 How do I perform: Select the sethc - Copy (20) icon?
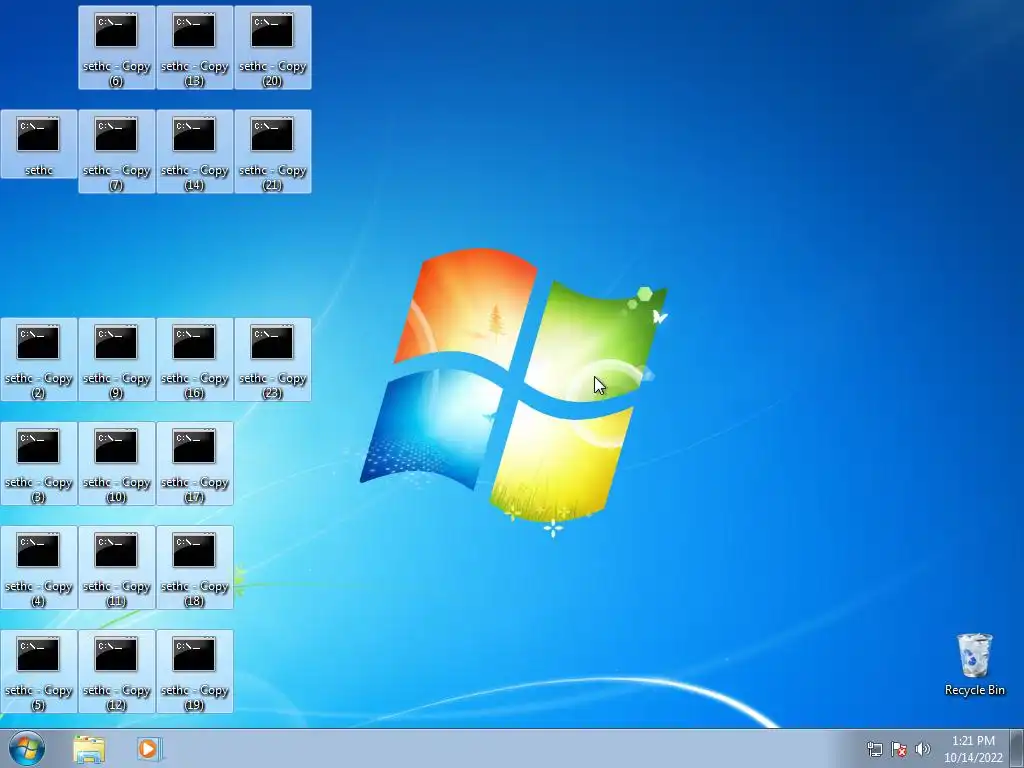pyautogui.click(x=272, y=48)
